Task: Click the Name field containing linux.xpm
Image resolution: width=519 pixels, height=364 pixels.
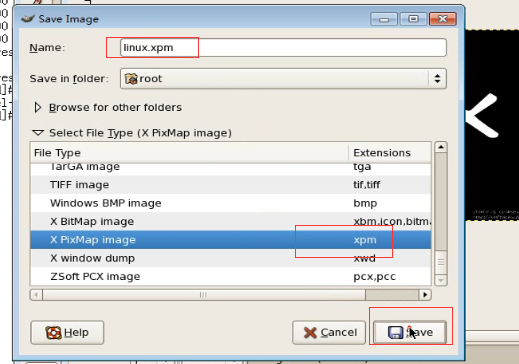Action: point(283,48)
